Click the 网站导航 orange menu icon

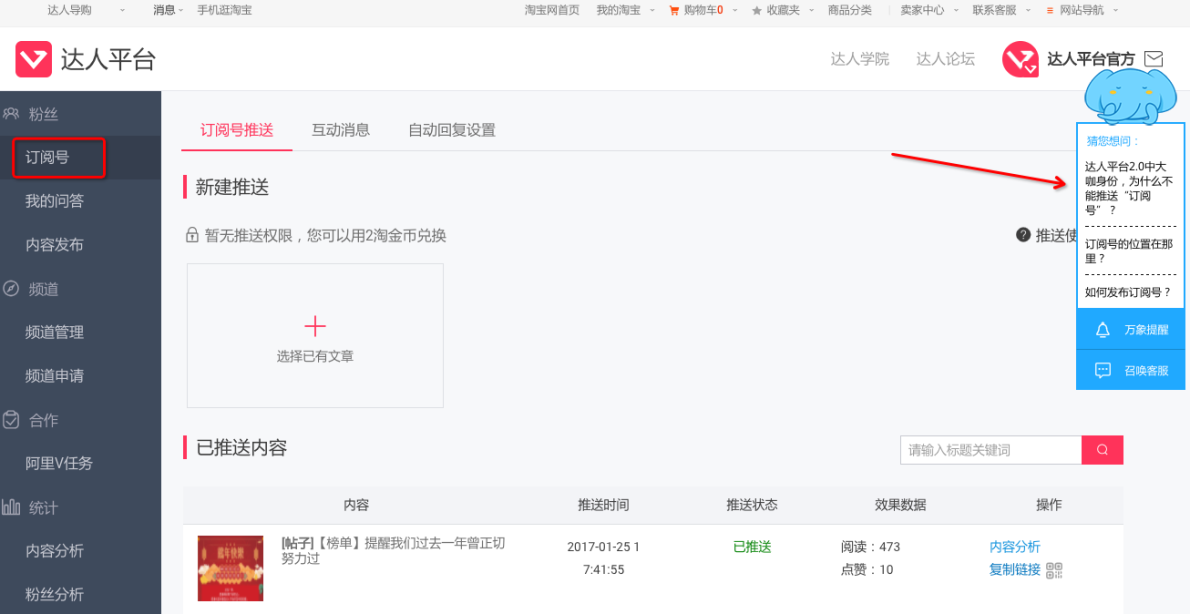click(x=1050, y=11)
